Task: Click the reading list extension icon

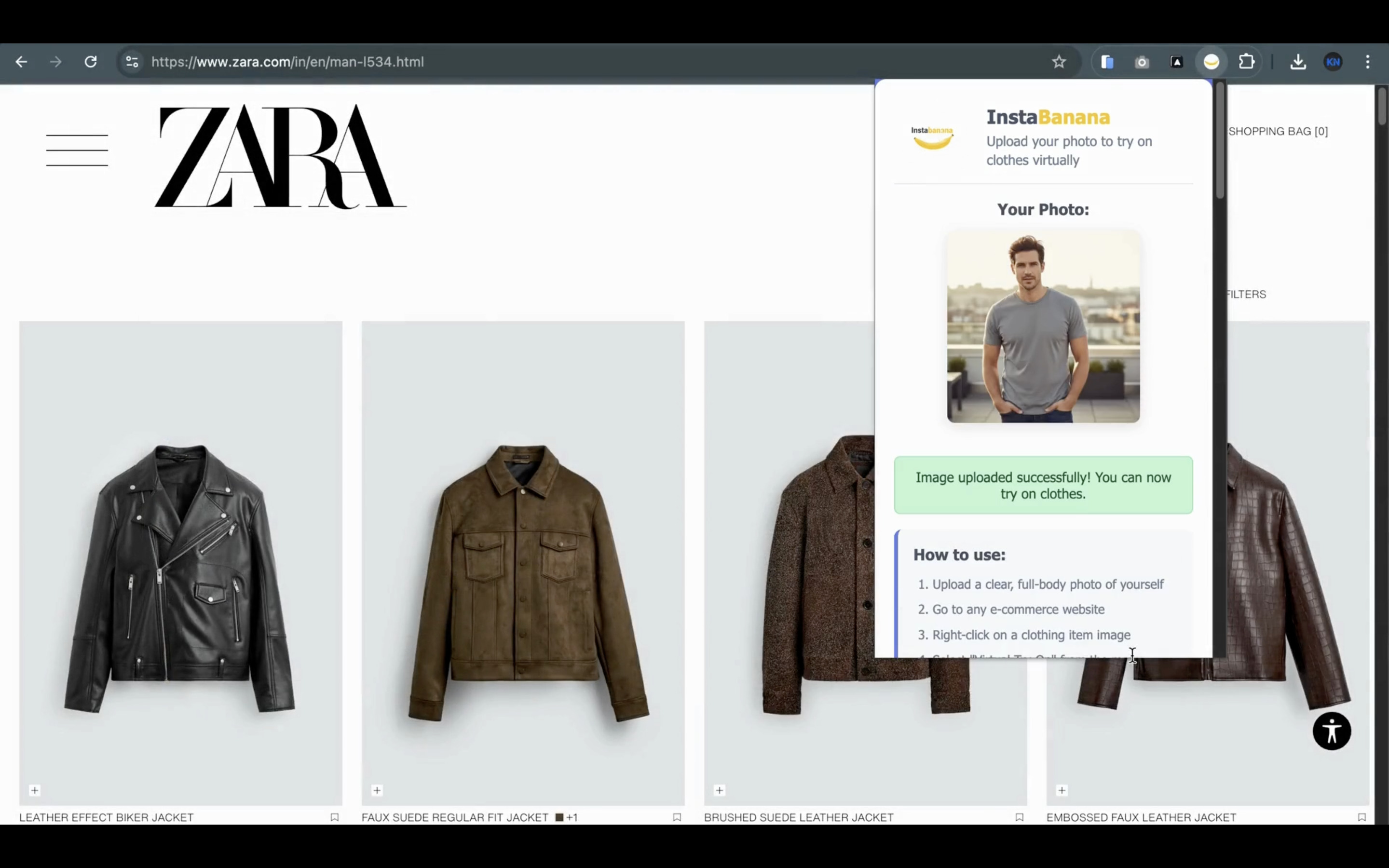Action: [1107, 62]
